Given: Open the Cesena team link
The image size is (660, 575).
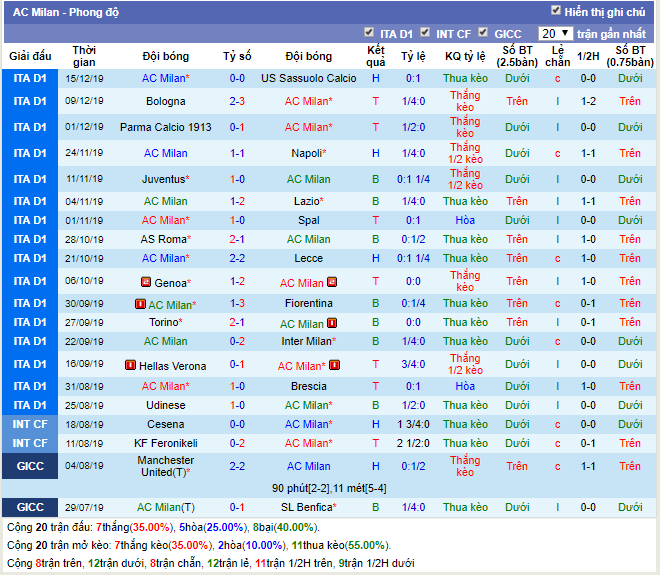Looking at the screenshot, I should coord(166,424).
